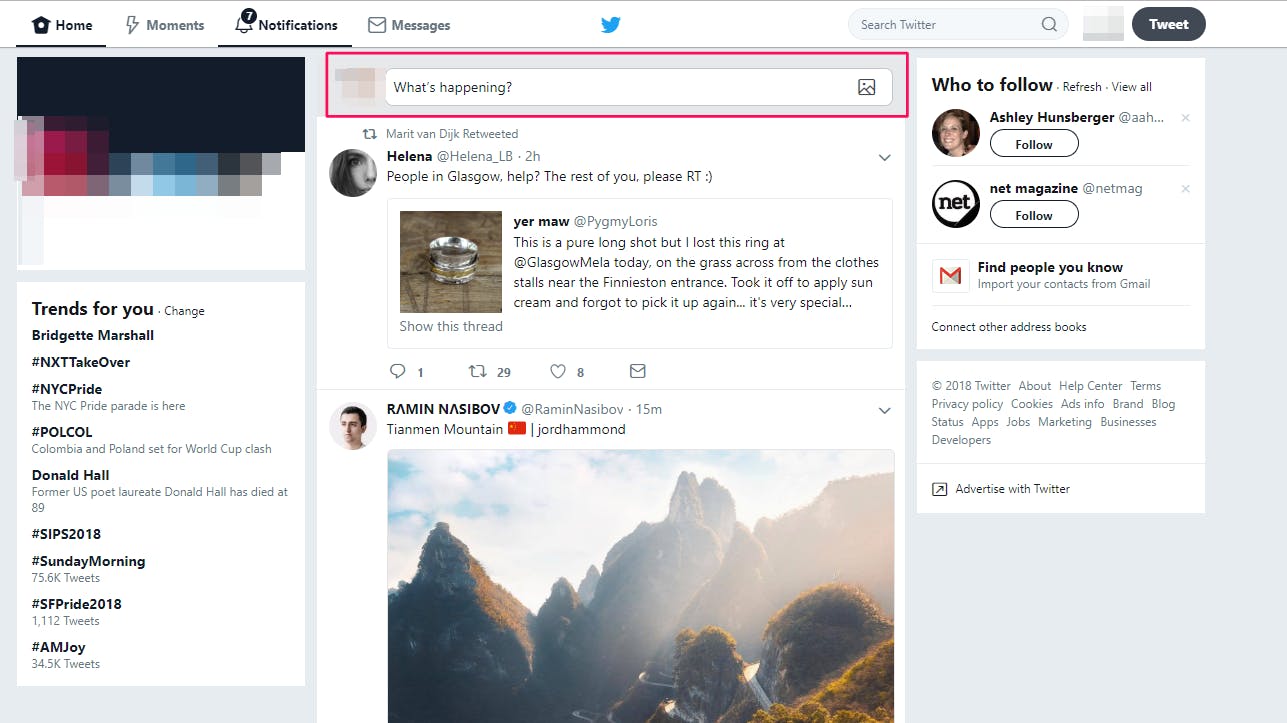Open the Gmail contacts import icon
Image resolution: width=1287 pixels, height=723 pixels.
point(950,276)
